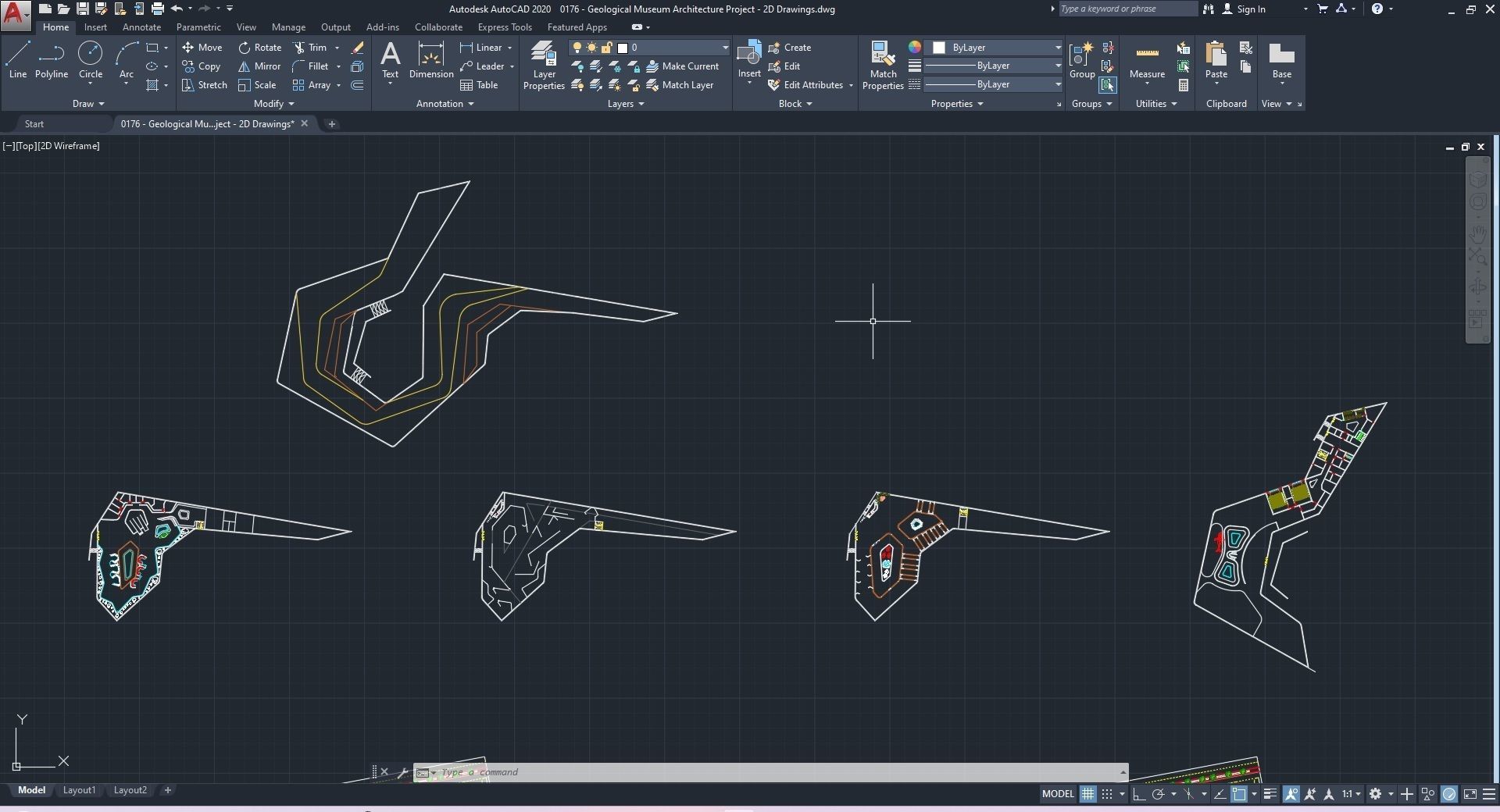Expand the Annotation panel

click(x=445, y=104)
